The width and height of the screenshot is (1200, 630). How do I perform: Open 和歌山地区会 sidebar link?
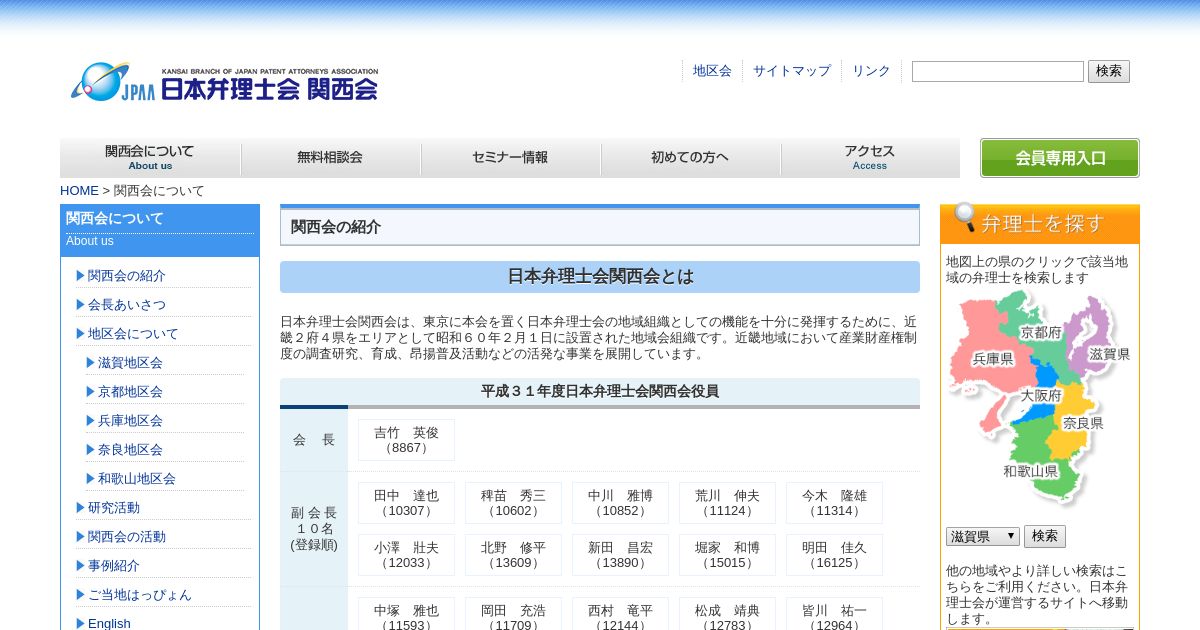[x=137, y=478]
